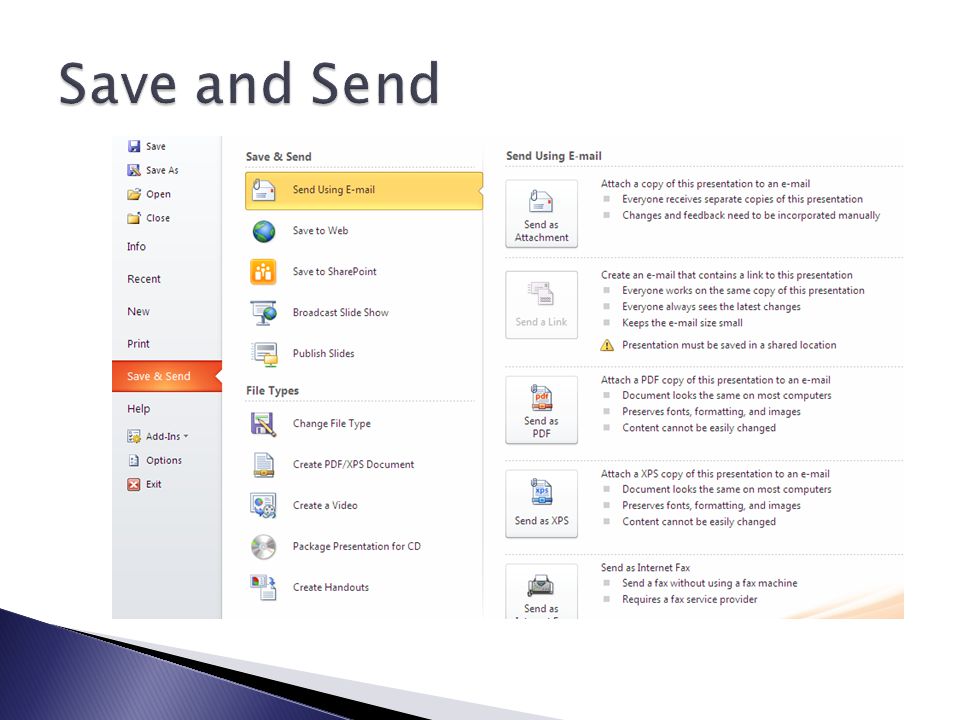The width and height of the screenshot is (960, 720).
Task: Click the Send as Internet Fax button
Action: [x=541, y=591]
